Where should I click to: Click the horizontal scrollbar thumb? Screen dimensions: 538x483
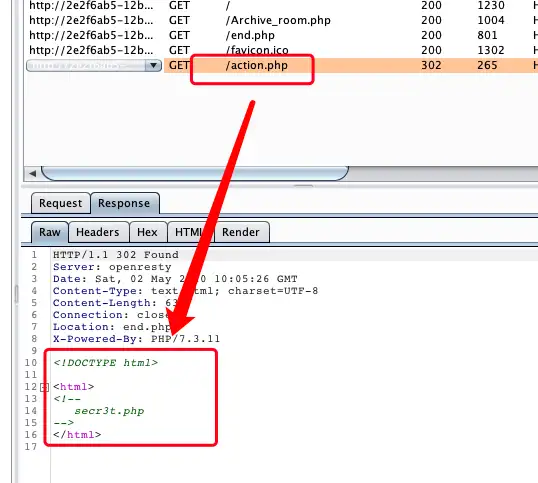point(195,173)
